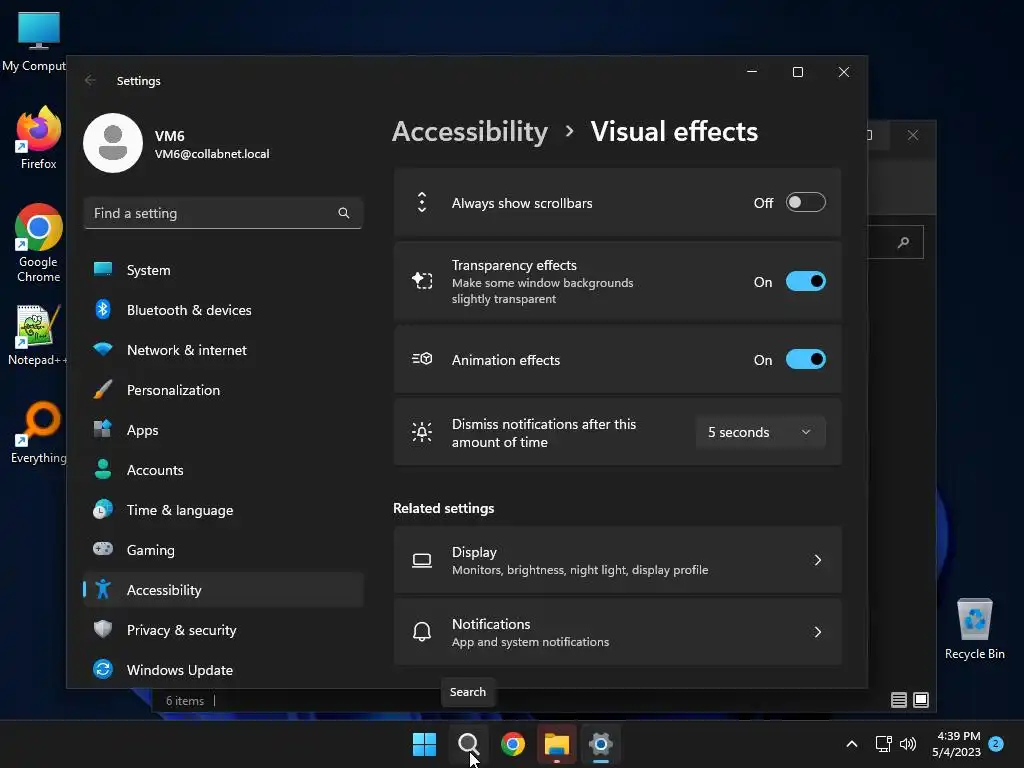Click the Apps grid icon
This screenshot has width=1024, height=768.
tap(103, 428)
